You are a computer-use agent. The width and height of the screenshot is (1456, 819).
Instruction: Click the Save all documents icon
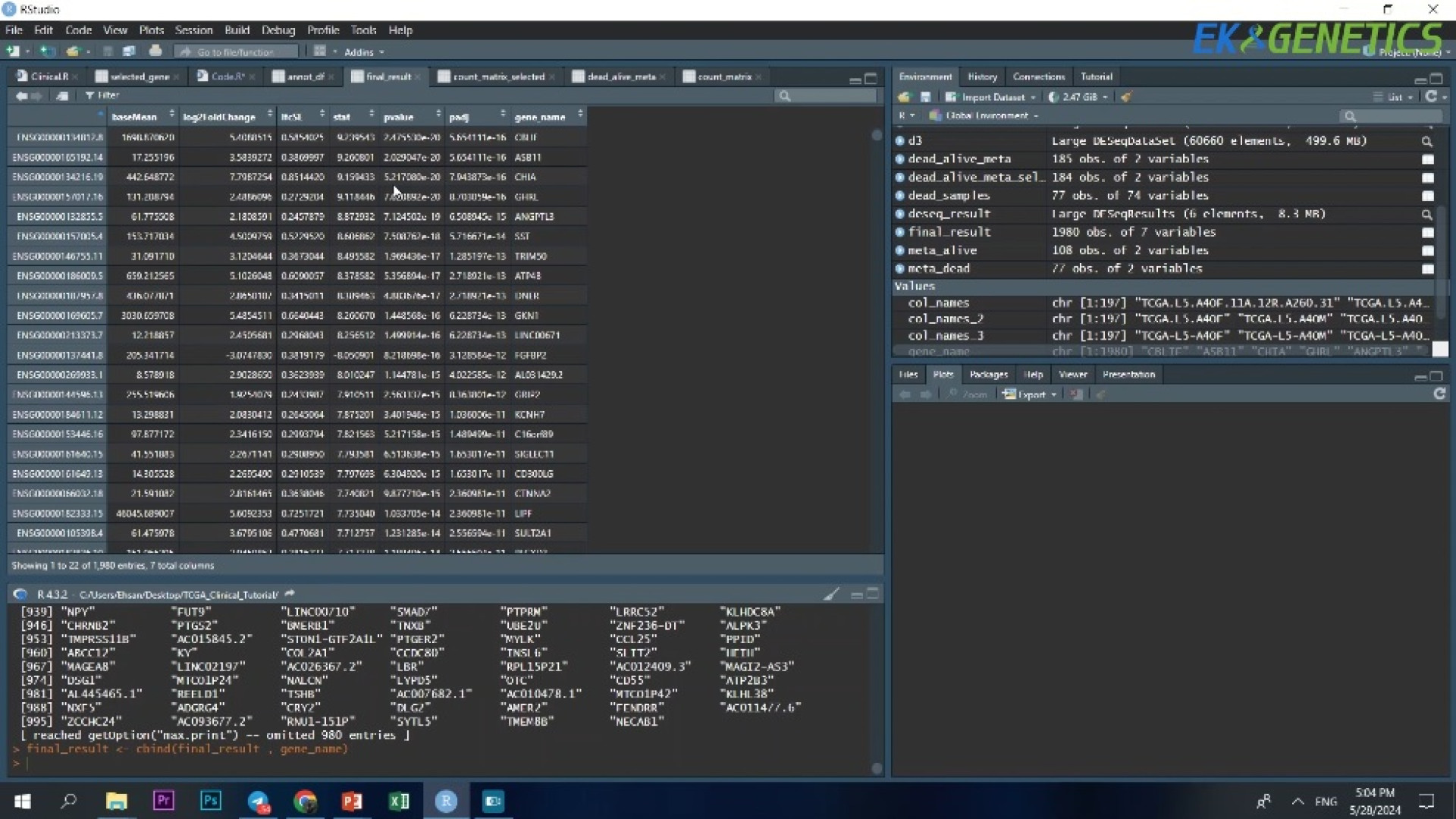click(129, 52)
